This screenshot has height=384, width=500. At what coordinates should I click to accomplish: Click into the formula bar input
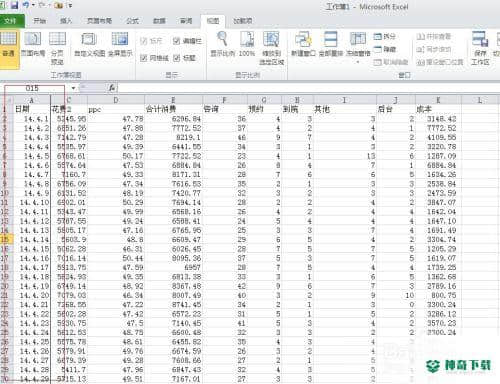[x=308, y=88]
